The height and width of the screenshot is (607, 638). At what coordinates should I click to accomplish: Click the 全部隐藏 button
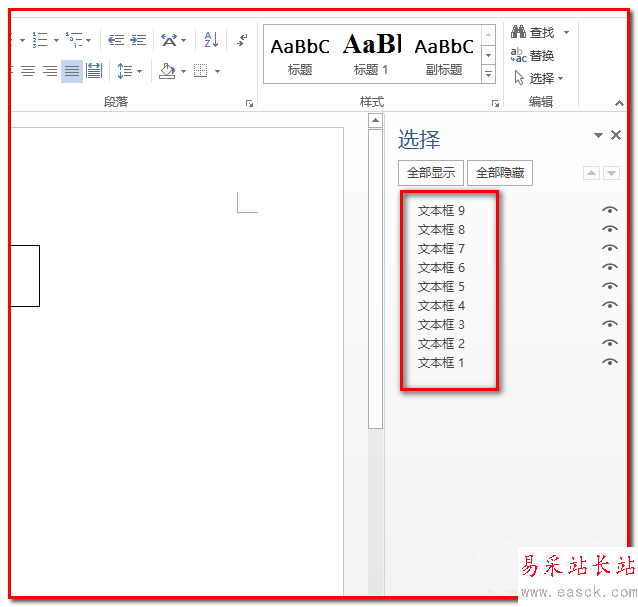(500, 173)
